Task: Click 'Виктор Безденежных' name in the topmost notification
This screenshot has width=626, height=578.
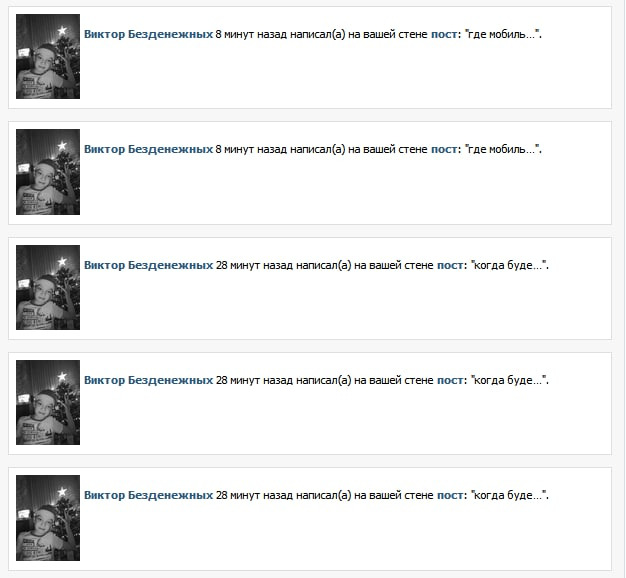Action: [149, 34]
